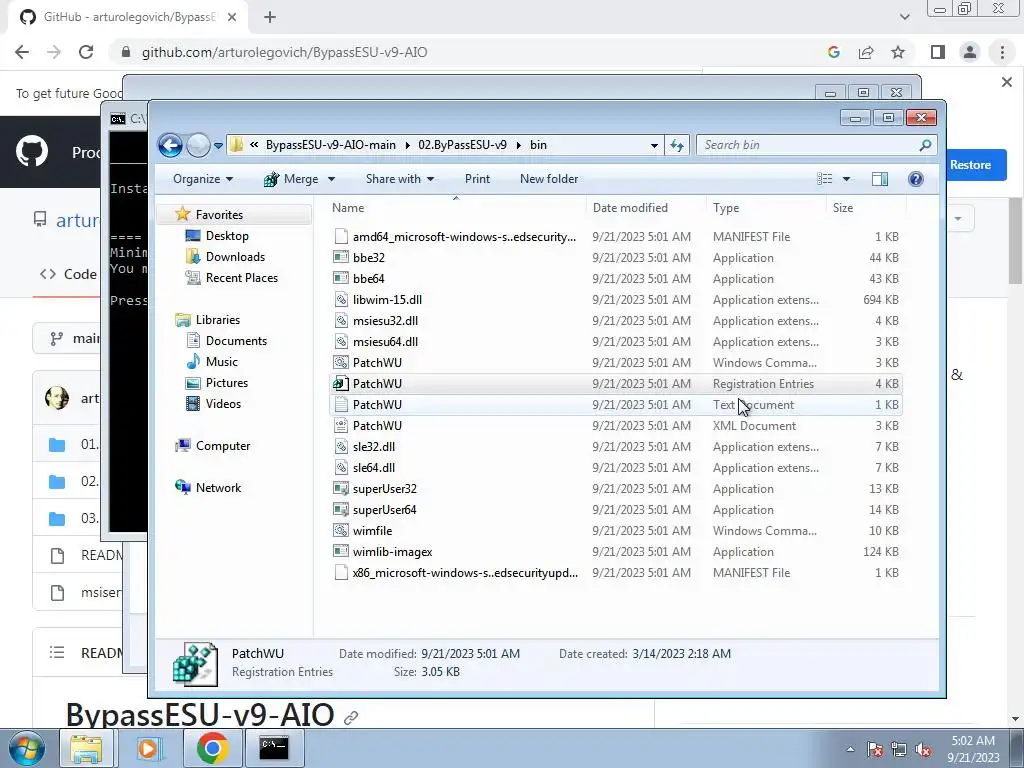
Task: Go back using Explorer's back arrow
Action: (170, 145)
